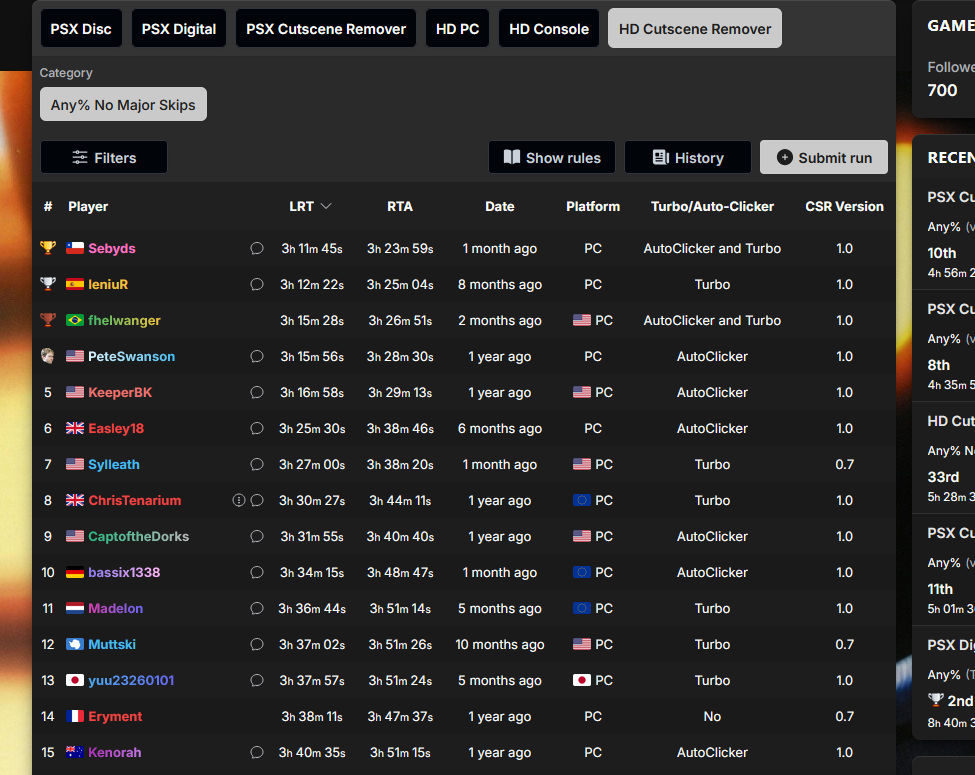Click the comment icon for Madelon

(x=257, y=608)
